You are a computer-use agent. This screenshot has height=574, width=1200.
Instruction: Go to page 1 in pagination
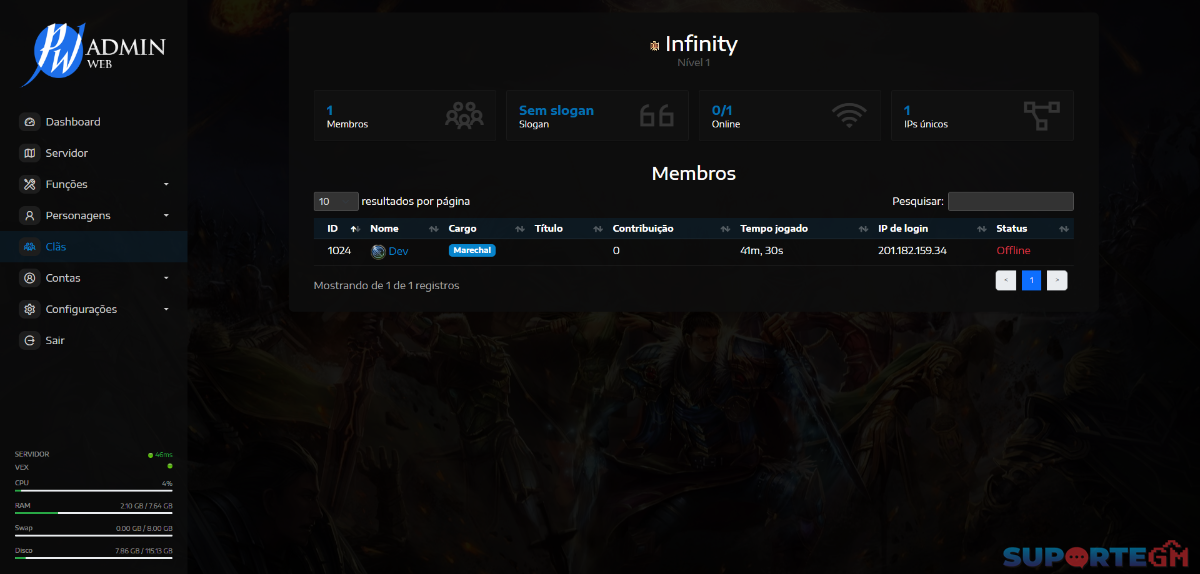pyautogui.click(x=1031, y=281)
